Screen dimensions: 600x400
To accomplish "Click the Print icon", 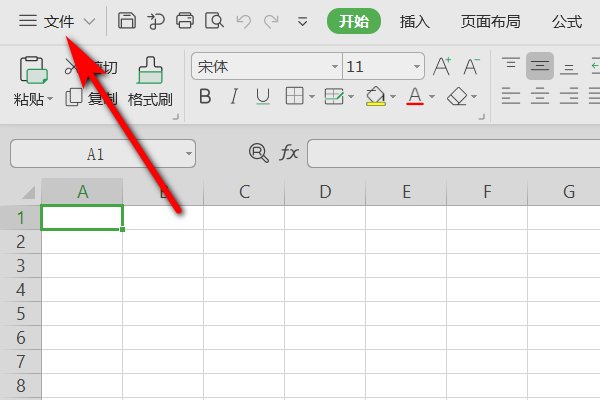I will pos(185,20).
